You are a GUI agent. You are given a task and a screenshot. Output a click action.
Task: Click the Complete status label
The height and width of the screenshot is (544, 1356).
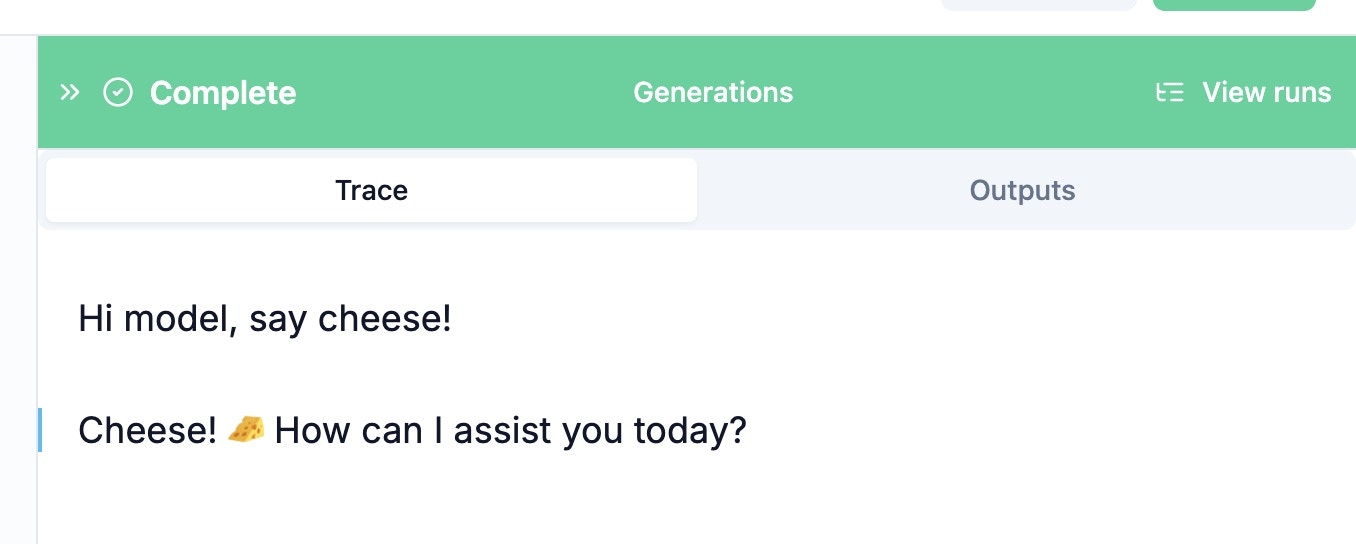[222, 93]
